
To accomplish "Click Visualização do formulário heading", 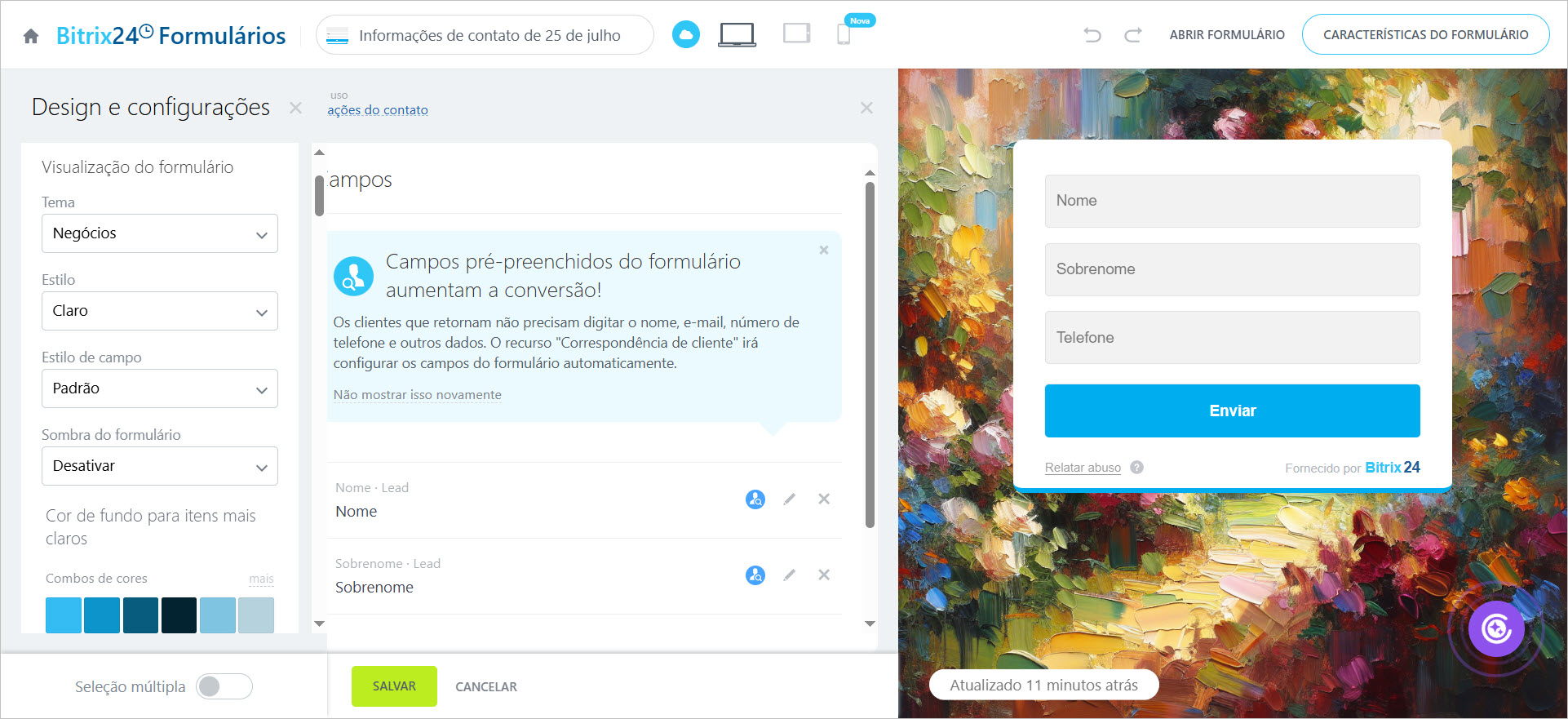I will tap(137, 167).
